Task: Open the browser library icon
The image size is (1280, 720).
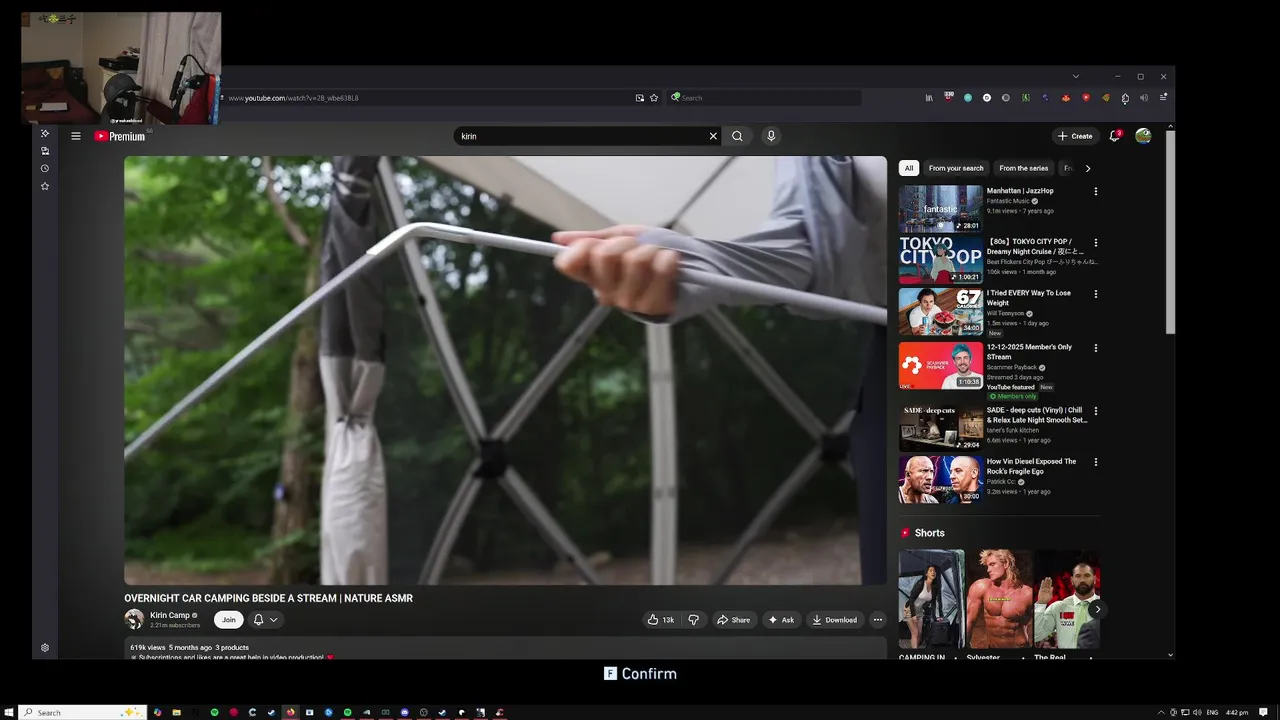Action: pos(929,98)
